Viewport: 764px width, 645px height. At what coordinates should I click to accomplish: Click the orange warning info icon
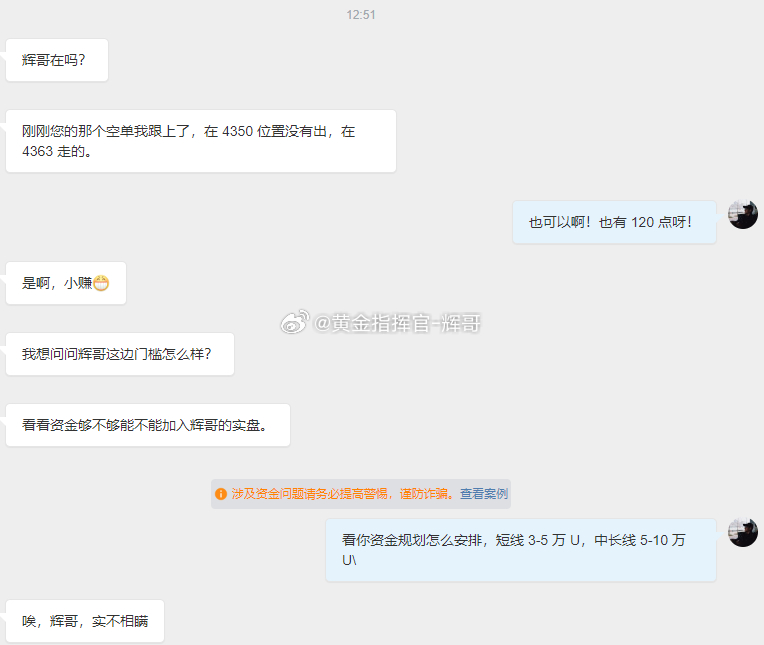click(x=221, y=494)
